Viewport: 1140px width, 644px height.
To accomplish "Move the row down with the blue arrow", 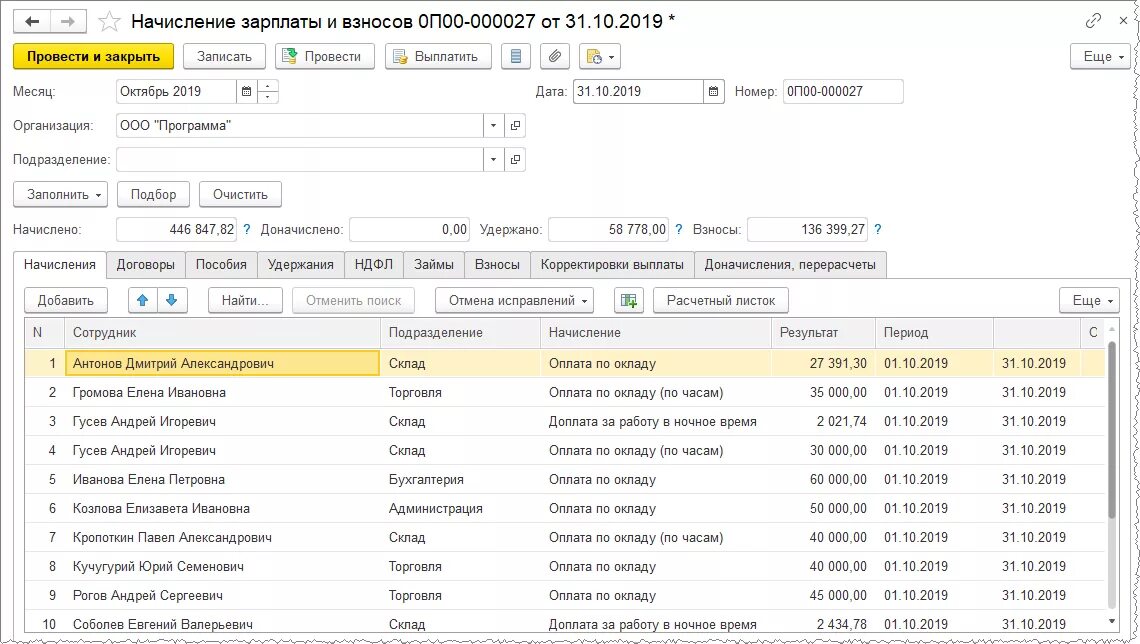I will (x=172, y=300).
